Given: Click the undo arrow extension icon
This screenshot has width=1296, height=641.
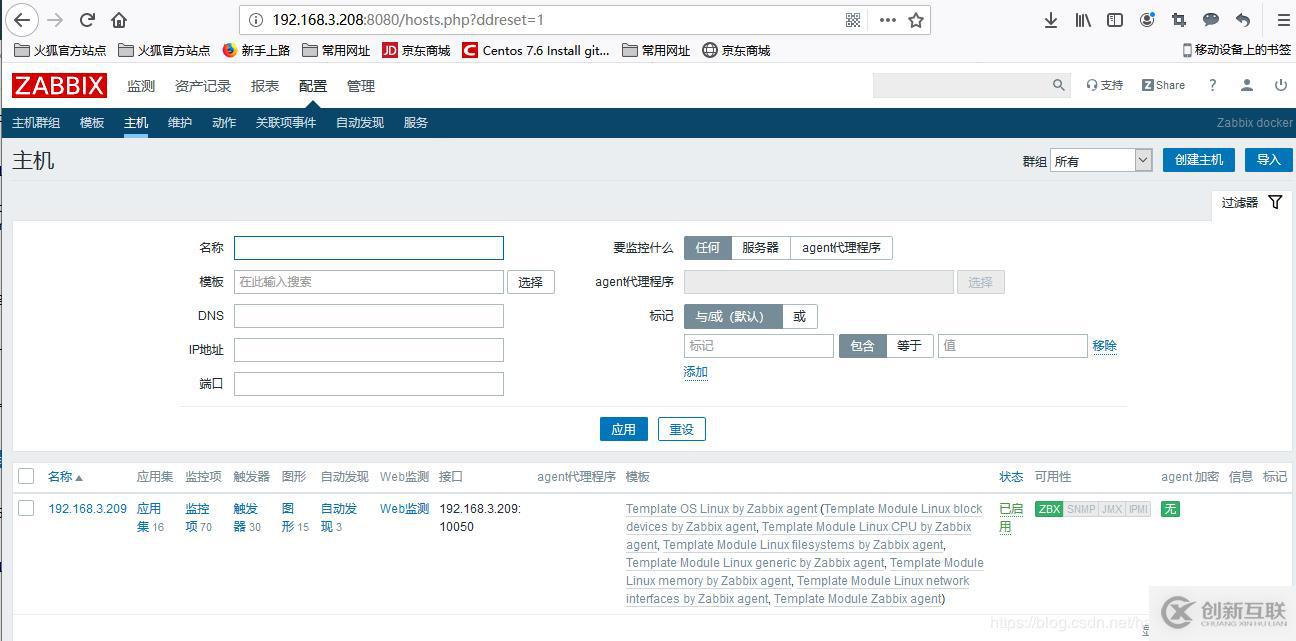Looking at the screenshot, I should pos(1243,20).
